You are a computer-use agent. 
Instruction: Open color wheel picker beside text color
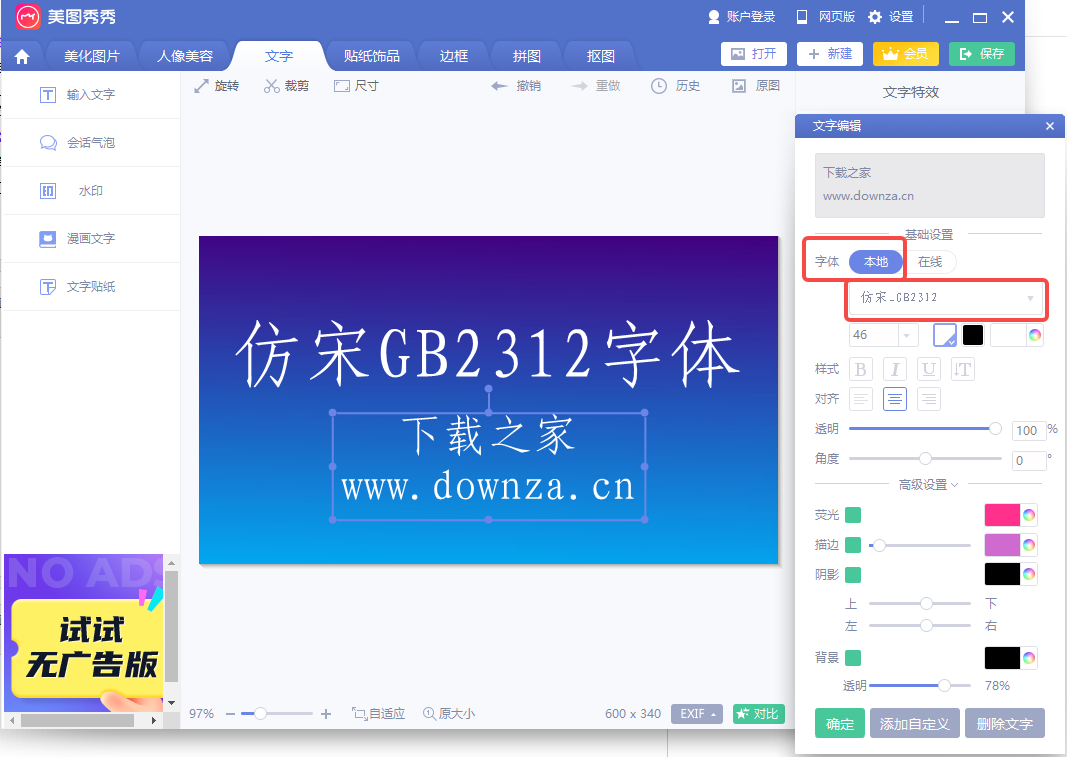click(1034, 335)
